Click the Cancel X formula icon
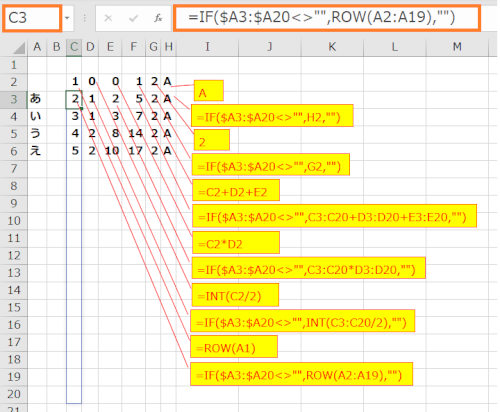 pos(108,18)
